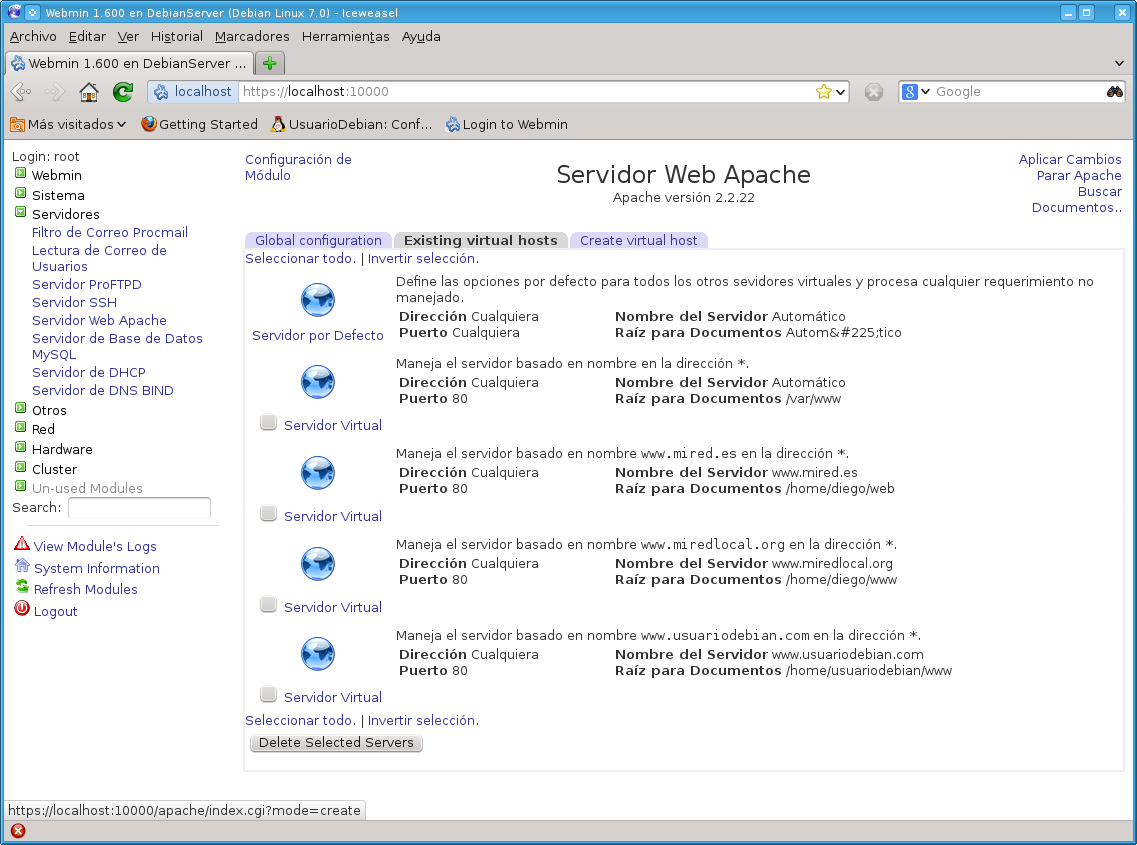Collapse the Servidores category
Screen dimensions: 1137x845
[x=20, y=212]
